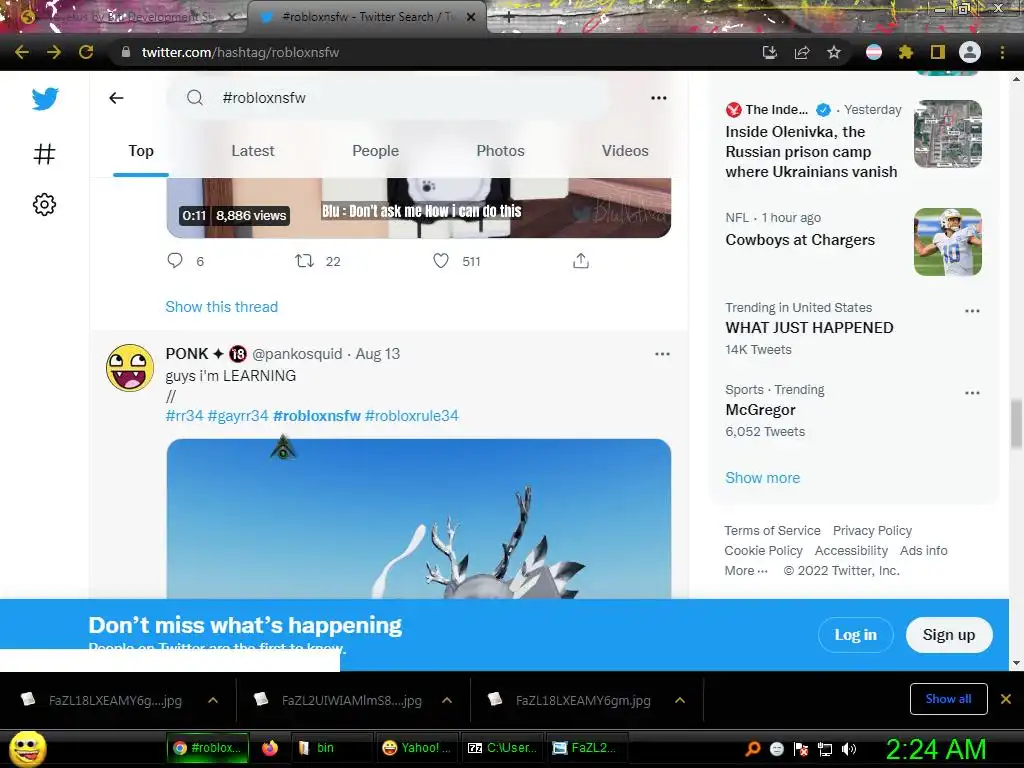The height and width of the screenshot is (768, 1024).
Task: Switch to the Photos tab
Action: point(500,151)
